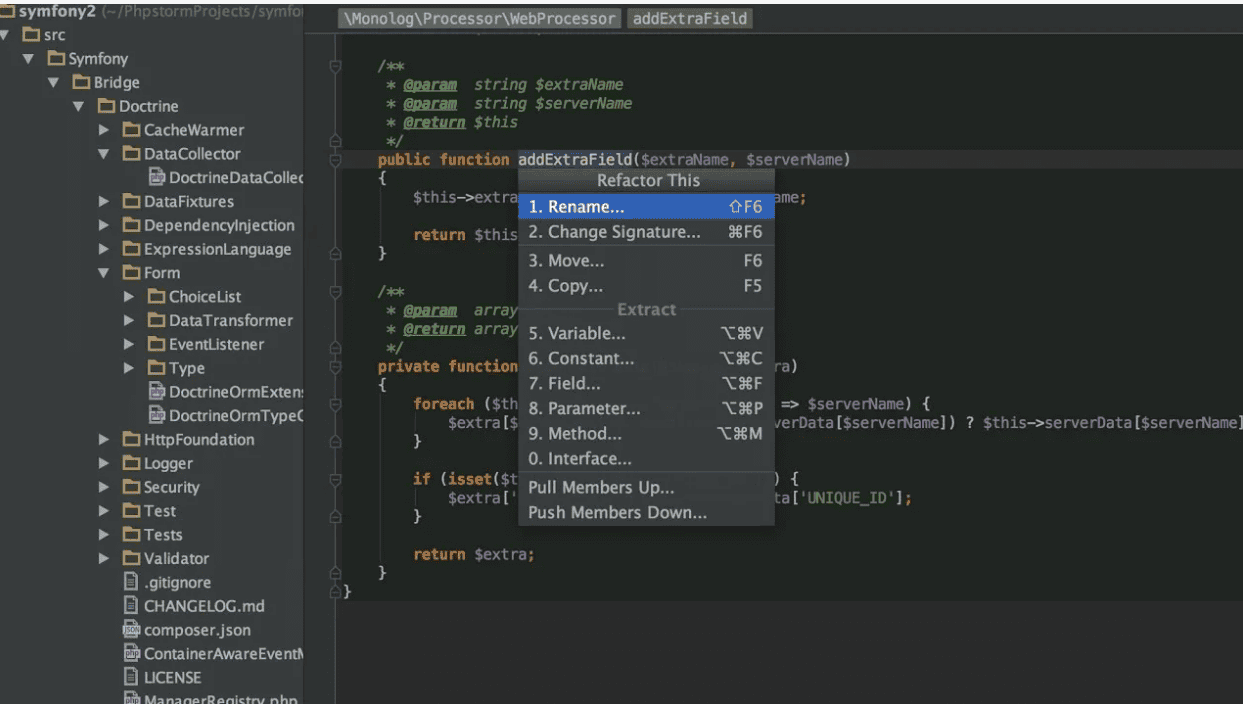
Task: Click the .gitignore file icon
Action: pyautogui.click(x=131, y=582)
